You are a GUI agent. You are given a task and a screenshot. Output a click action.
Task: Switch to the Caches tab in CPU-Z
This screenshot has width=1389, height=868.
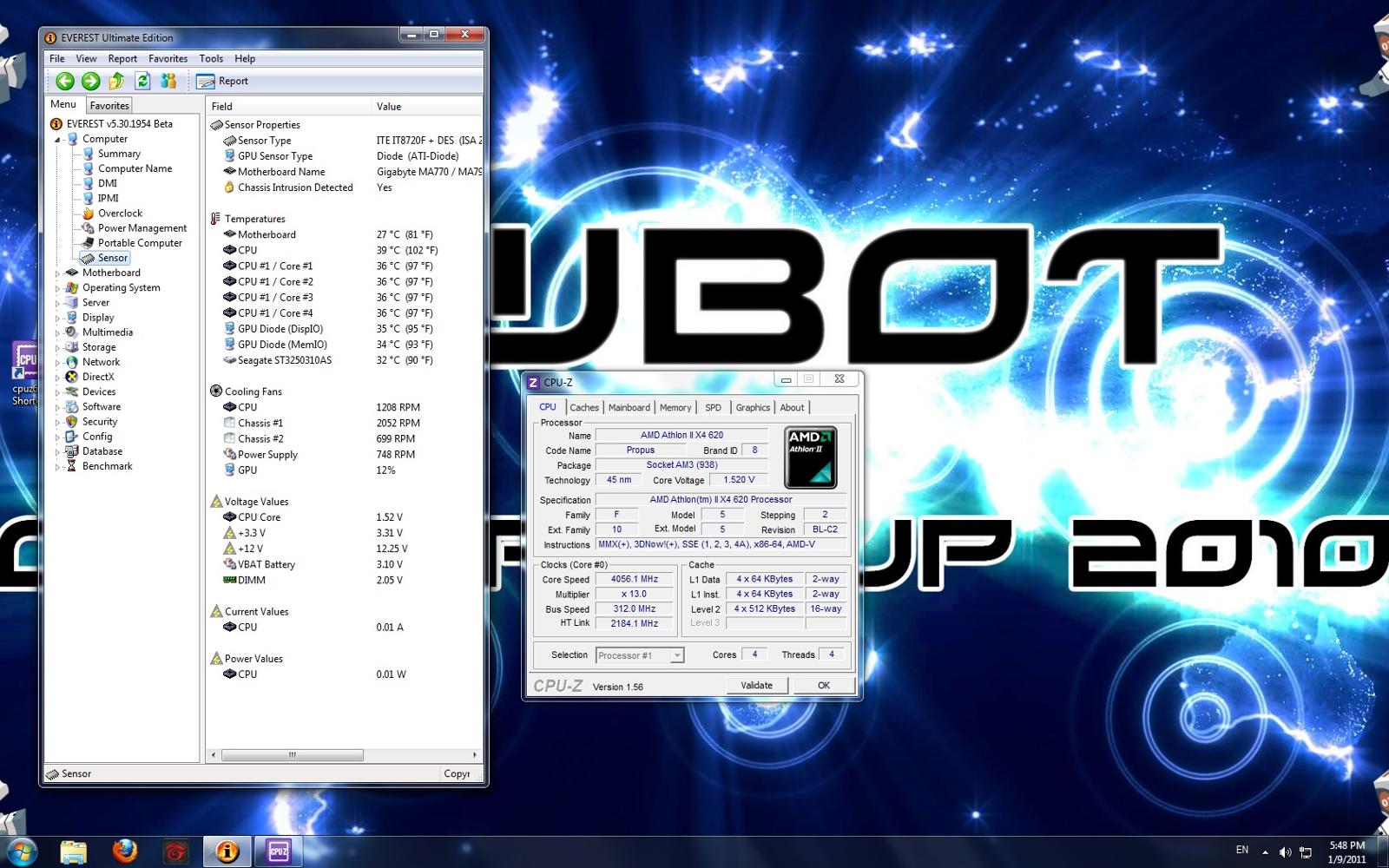[x=584, y=407]
